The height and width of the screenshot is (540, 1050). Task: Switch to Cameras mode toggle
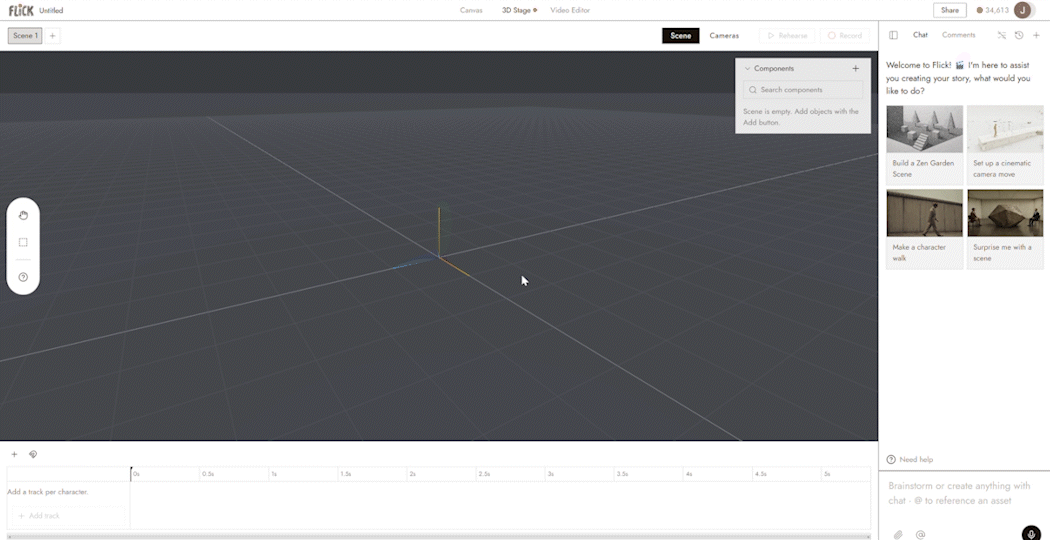[x=724, y=36]
